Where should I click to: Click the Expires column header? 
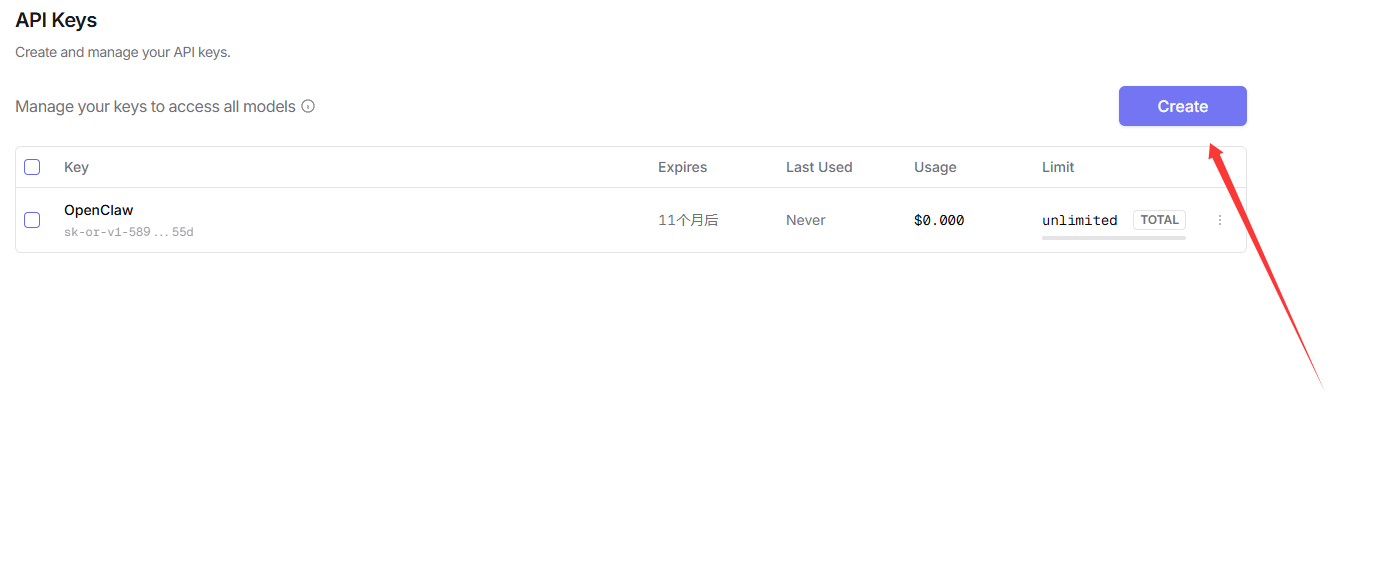point(682,167)
